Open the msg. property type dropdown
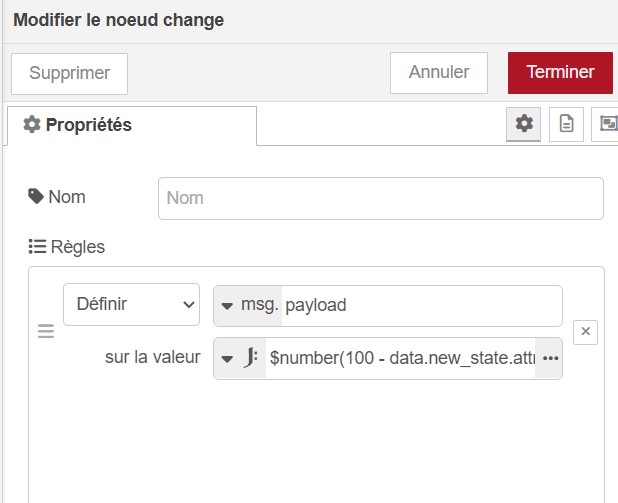Image resolution: width=618 pixels, height=503 pixels. tap(248, 306)
